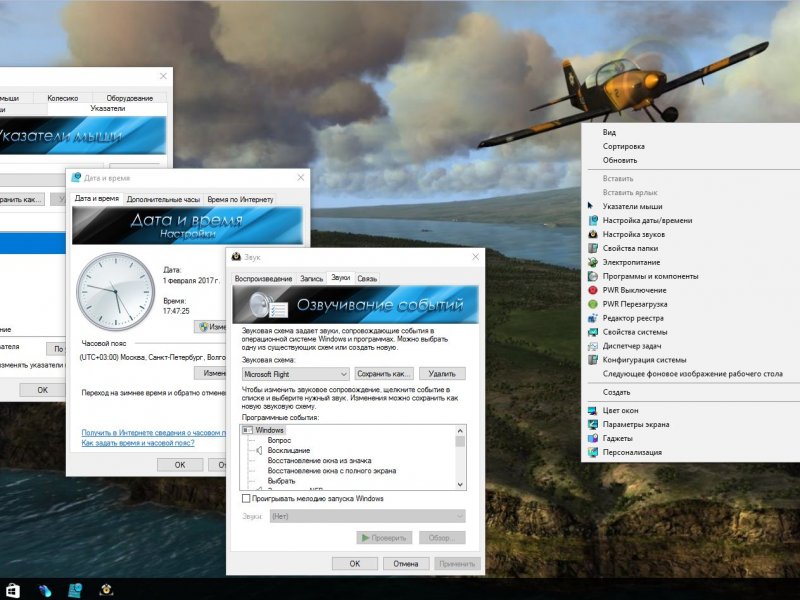
Task: Click the Гаджеты icon in context menu
Action: coord(593,438)
